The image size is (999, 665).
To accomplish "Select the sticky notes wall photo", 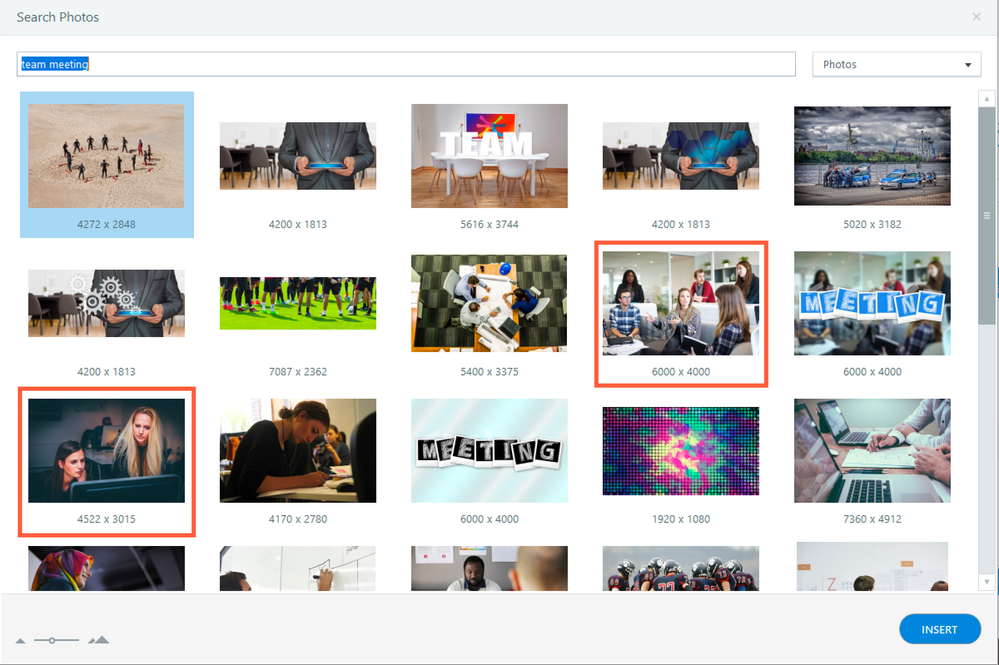I will 872,567.
